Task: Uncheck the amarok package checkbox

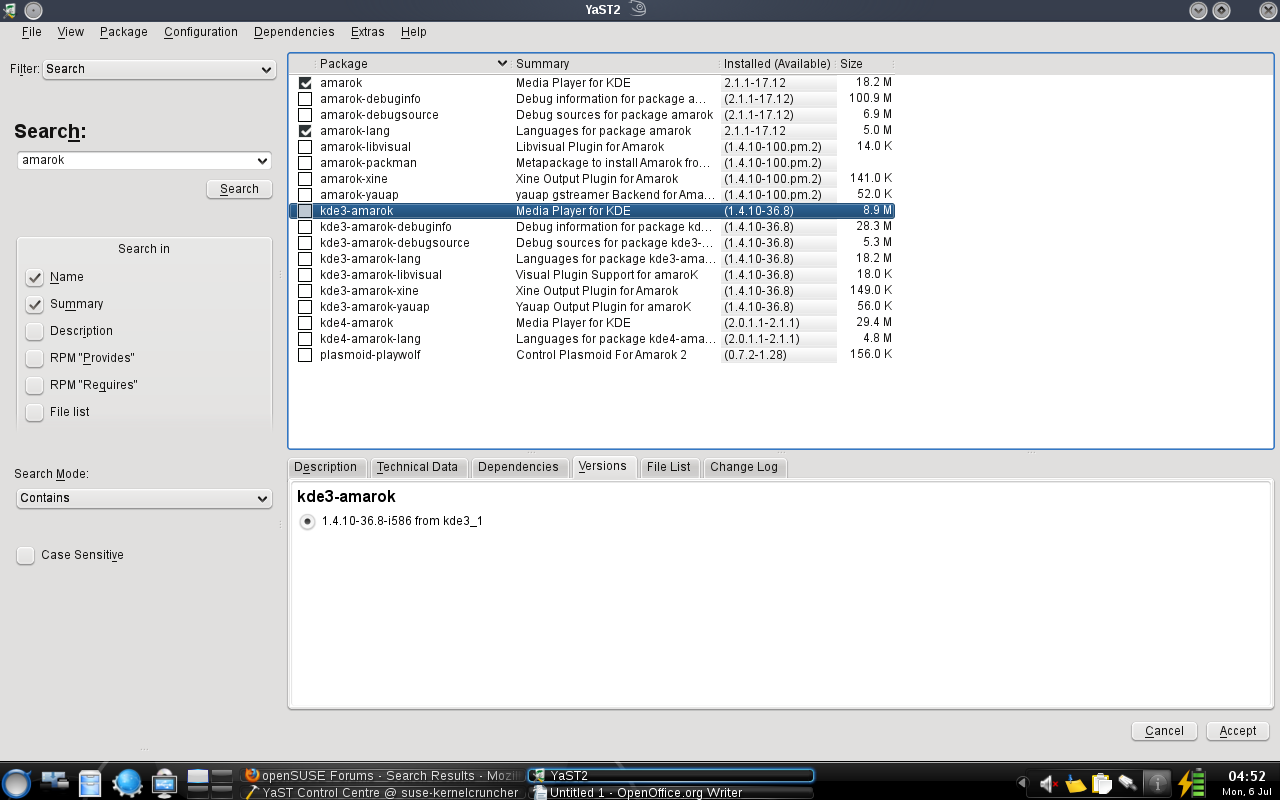Action: 305,83
